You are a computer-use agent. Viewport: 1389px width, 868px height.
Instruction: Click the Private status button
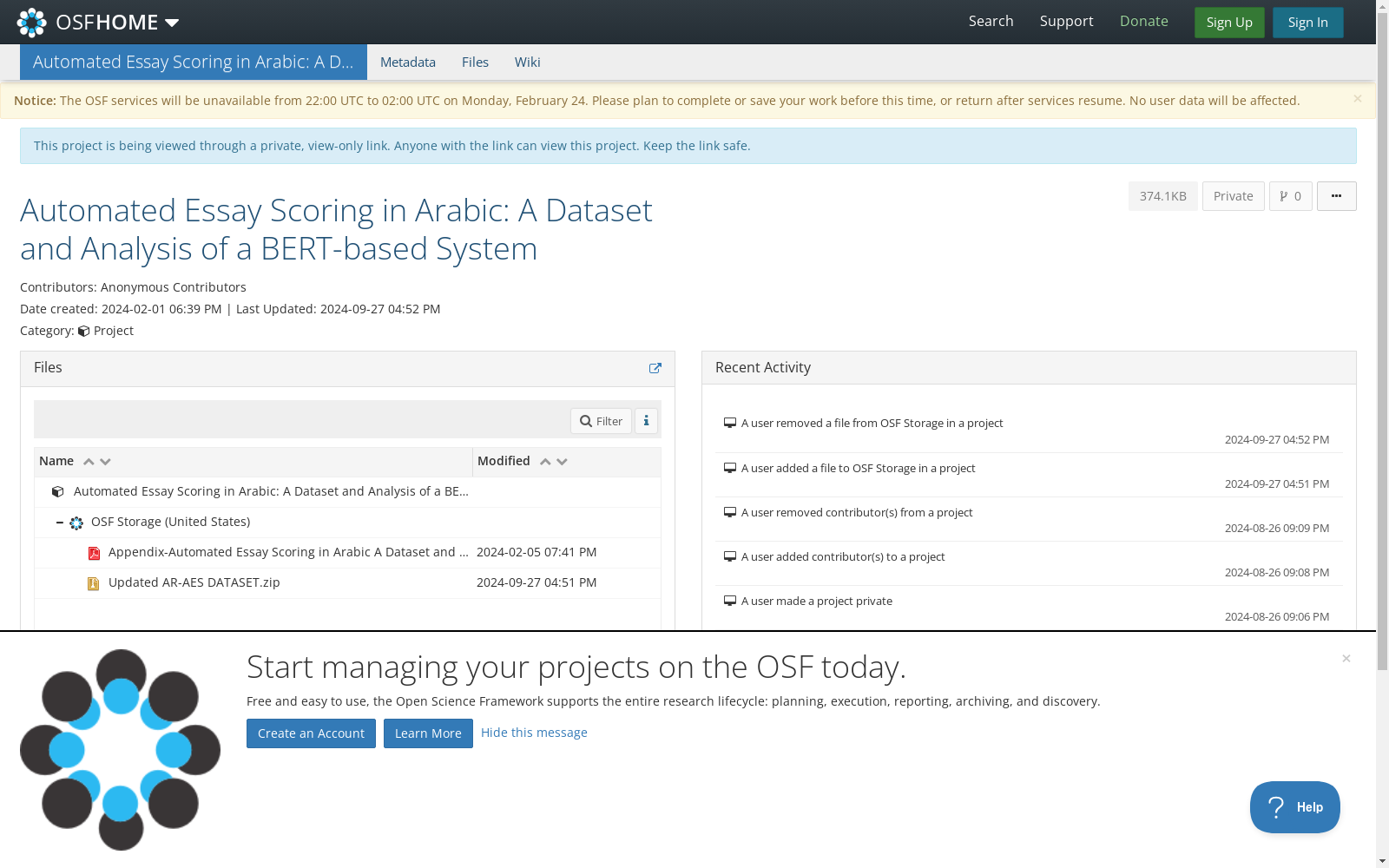tap(1233, 196)
